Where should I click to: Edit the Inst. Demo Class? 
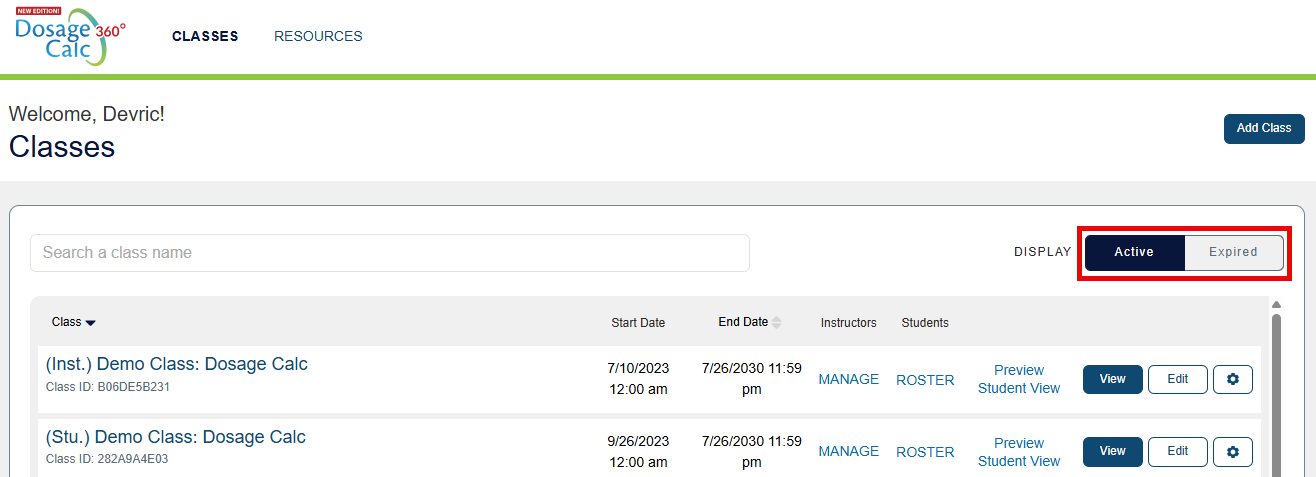click(x=1177, y=380)
